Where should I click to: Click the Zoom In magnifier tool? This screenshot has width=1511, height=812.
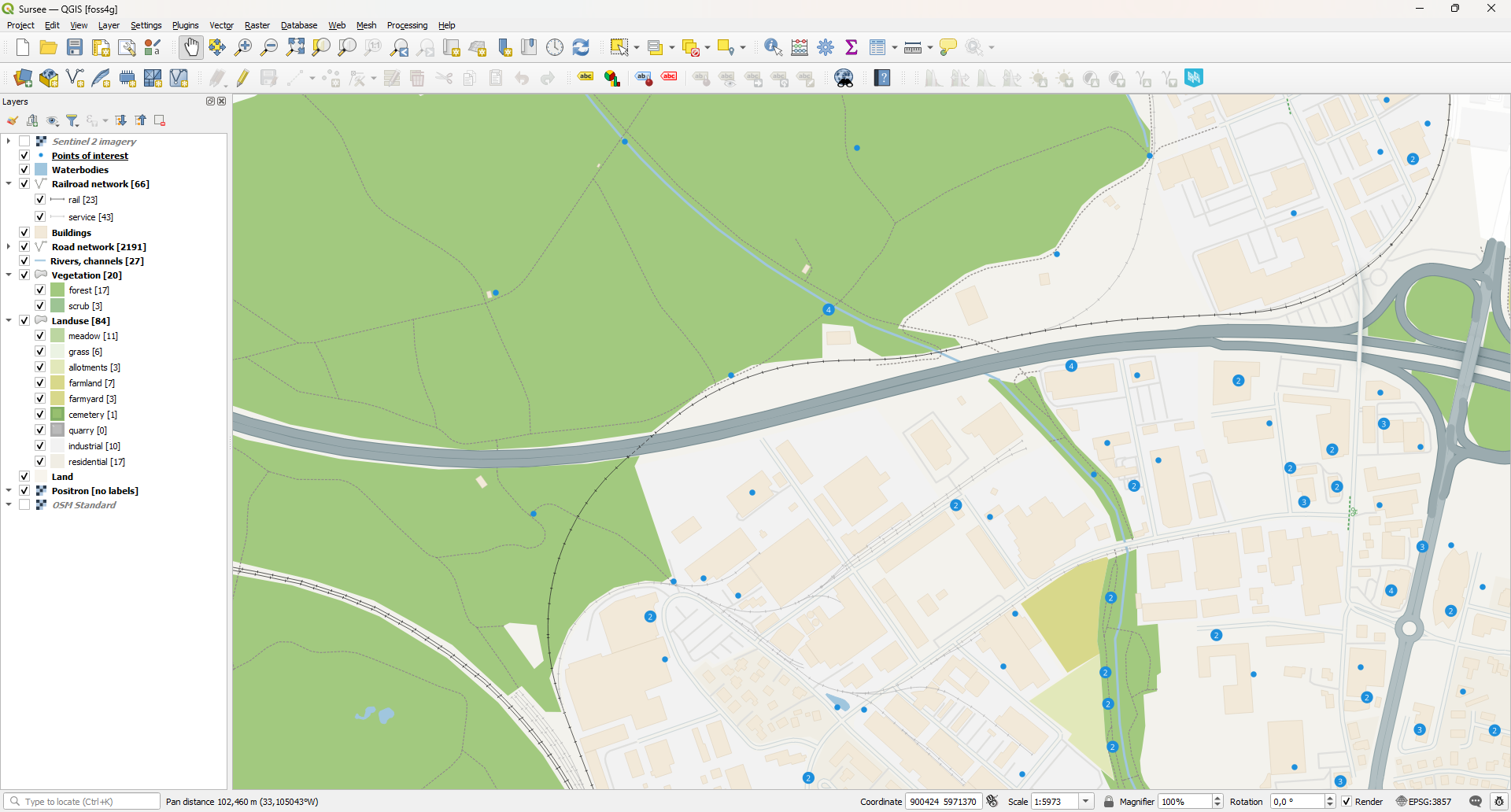243,47
